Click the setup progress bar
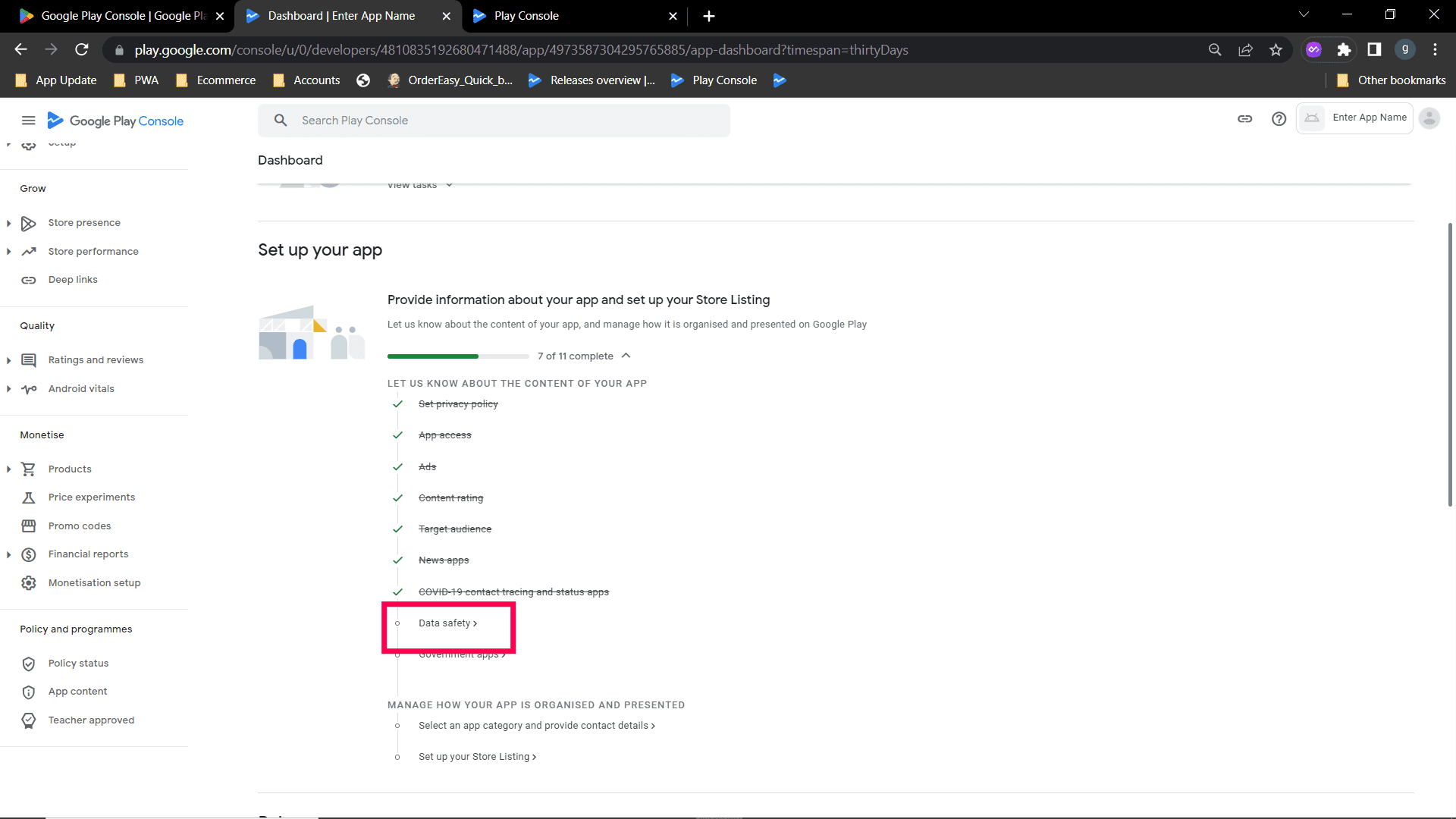 tap(458, 356)
